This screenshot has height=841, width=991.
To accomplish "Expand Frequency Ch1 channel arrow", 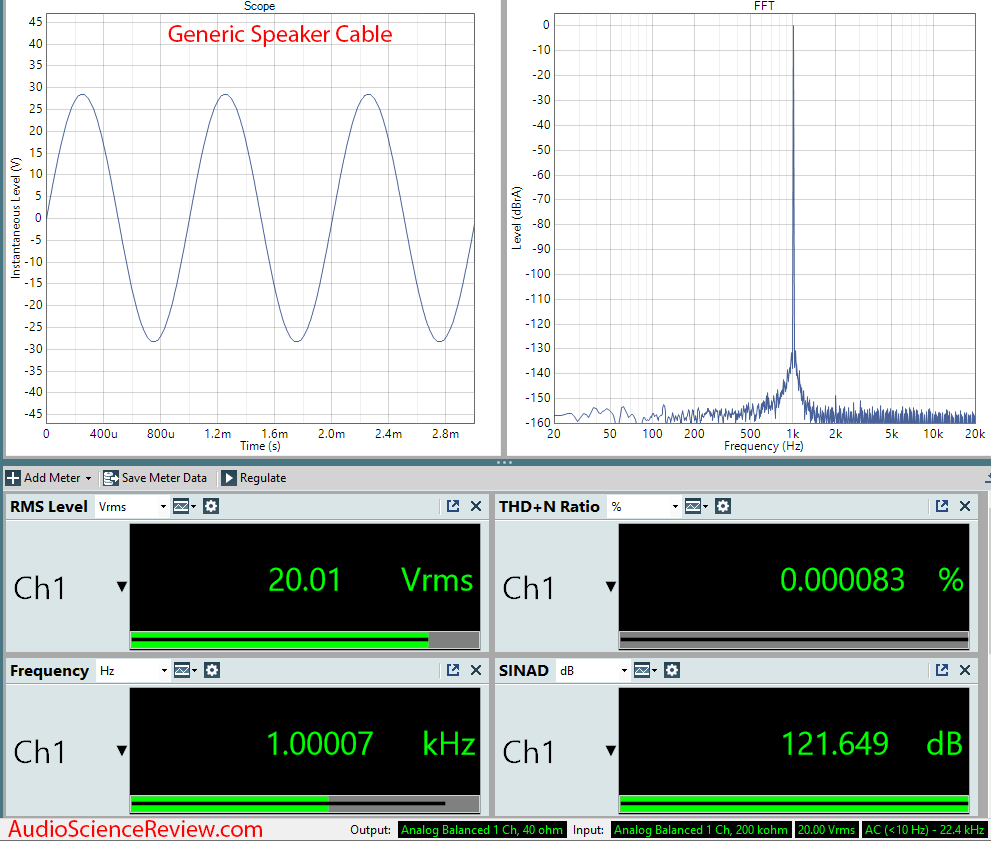I will pyautogui.click(x=122, y=751).
